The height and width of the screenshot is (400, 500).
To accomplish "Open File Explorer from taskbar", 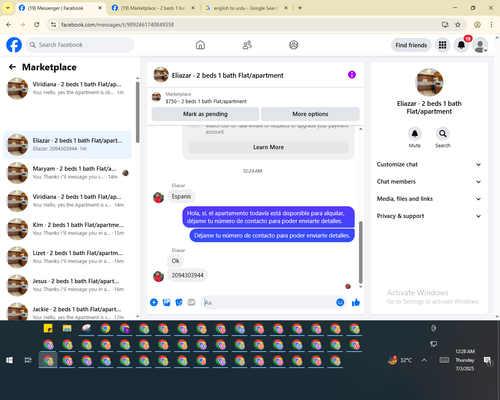I will coord(67,328).
